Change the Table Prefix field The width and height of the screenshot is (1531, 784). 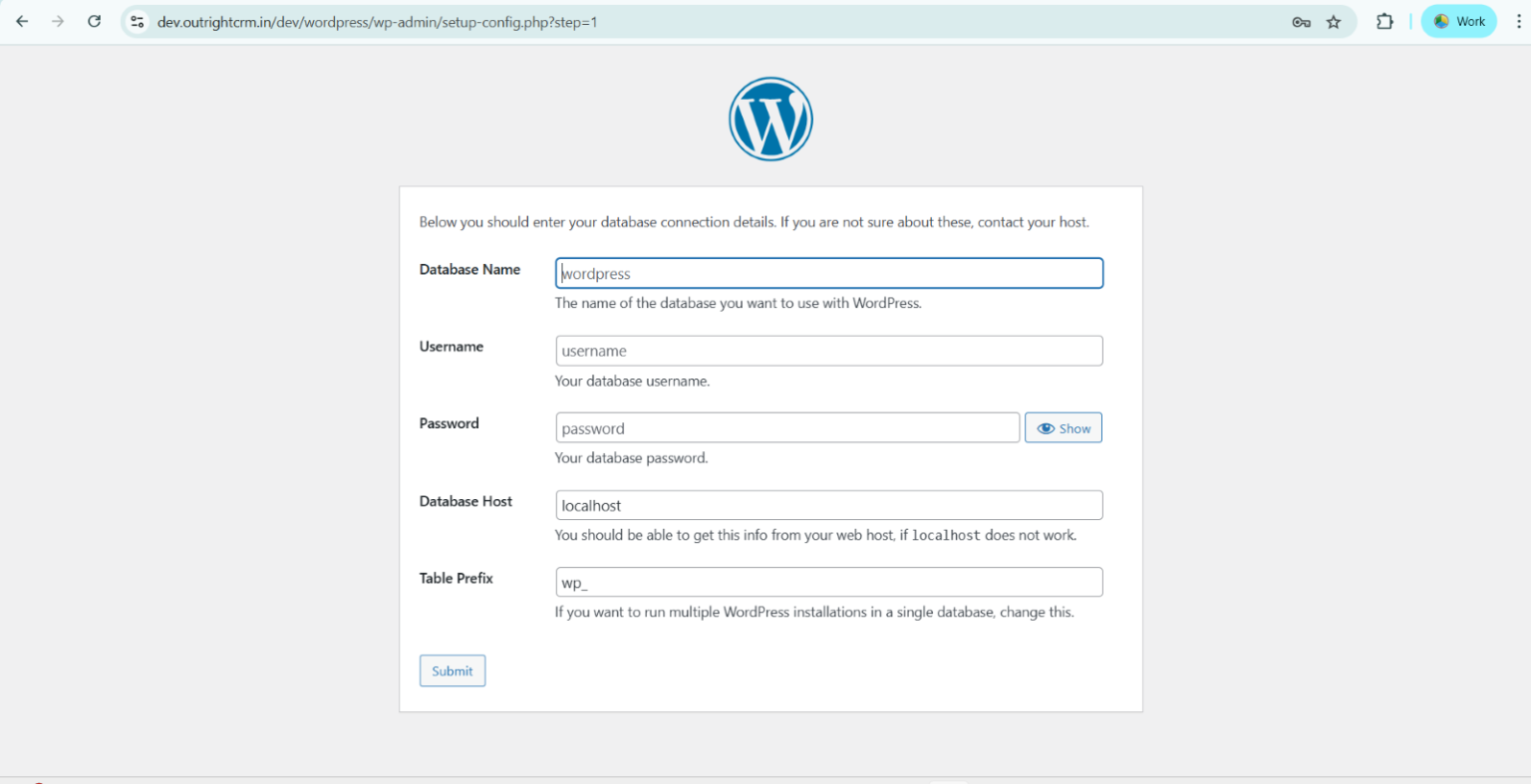pos(829,582)
